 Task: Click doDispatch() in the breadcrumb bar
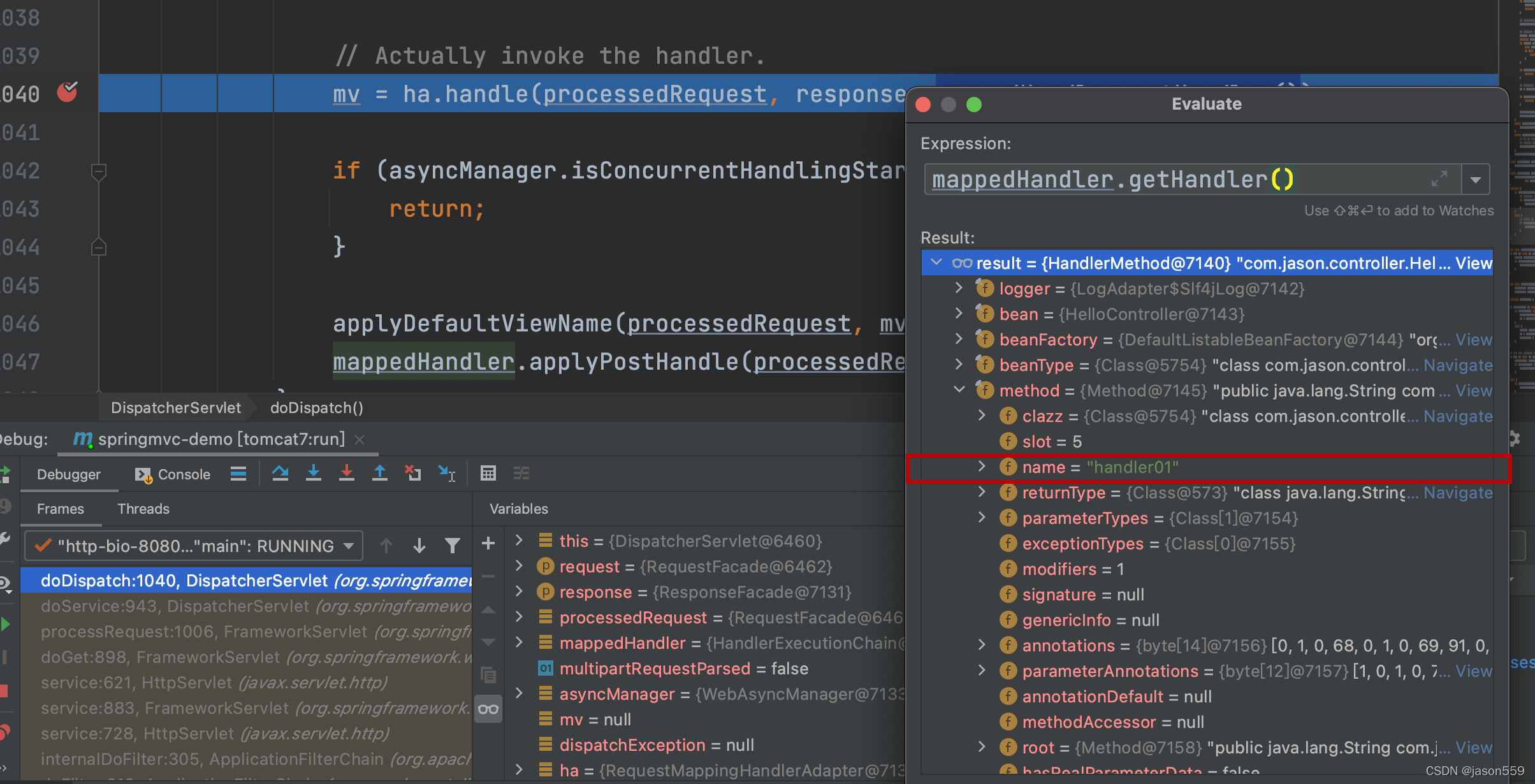coord(317,407)
